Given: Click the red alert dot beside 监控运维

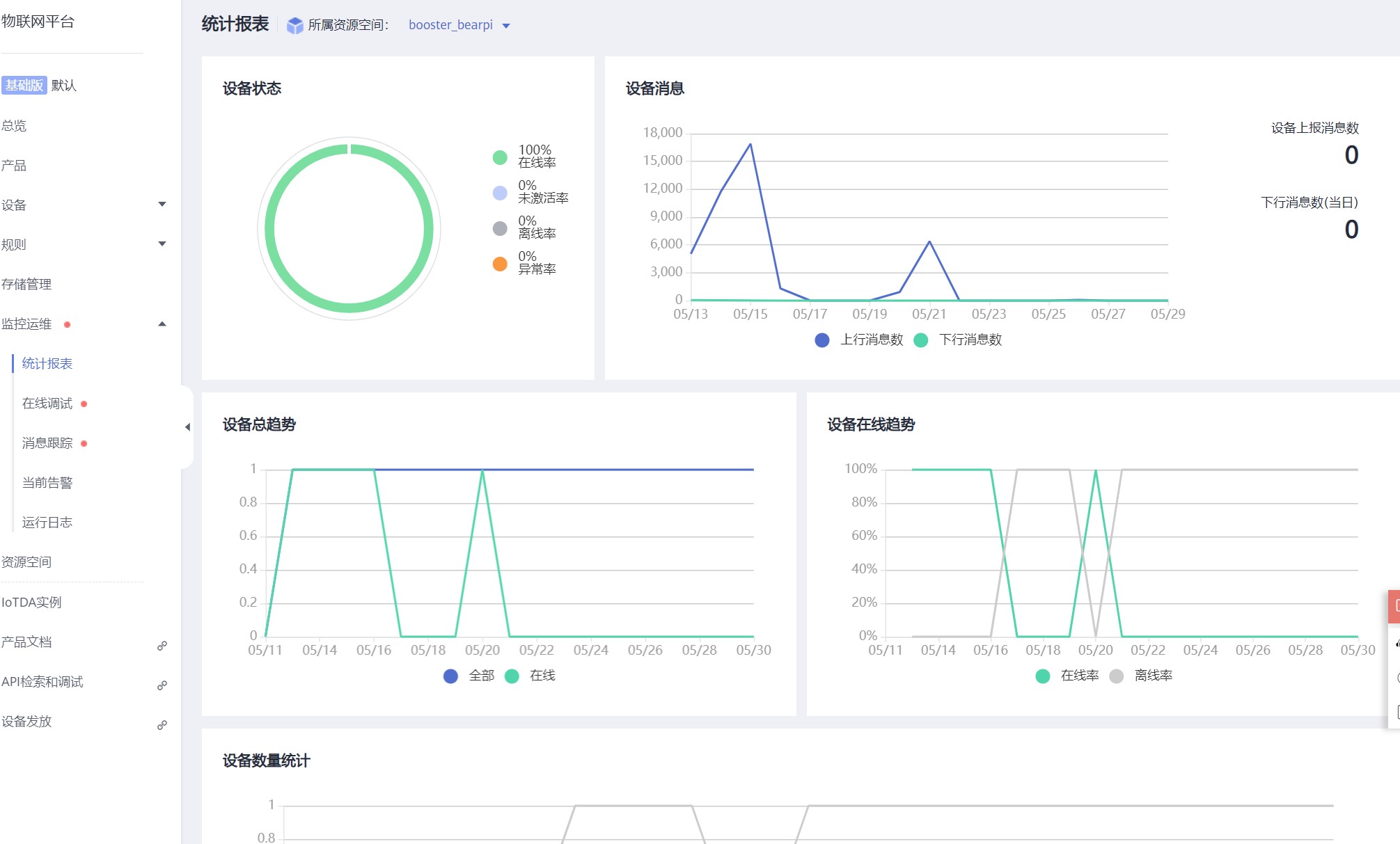Looking at the screenshot, I should (x=67, y=324).
